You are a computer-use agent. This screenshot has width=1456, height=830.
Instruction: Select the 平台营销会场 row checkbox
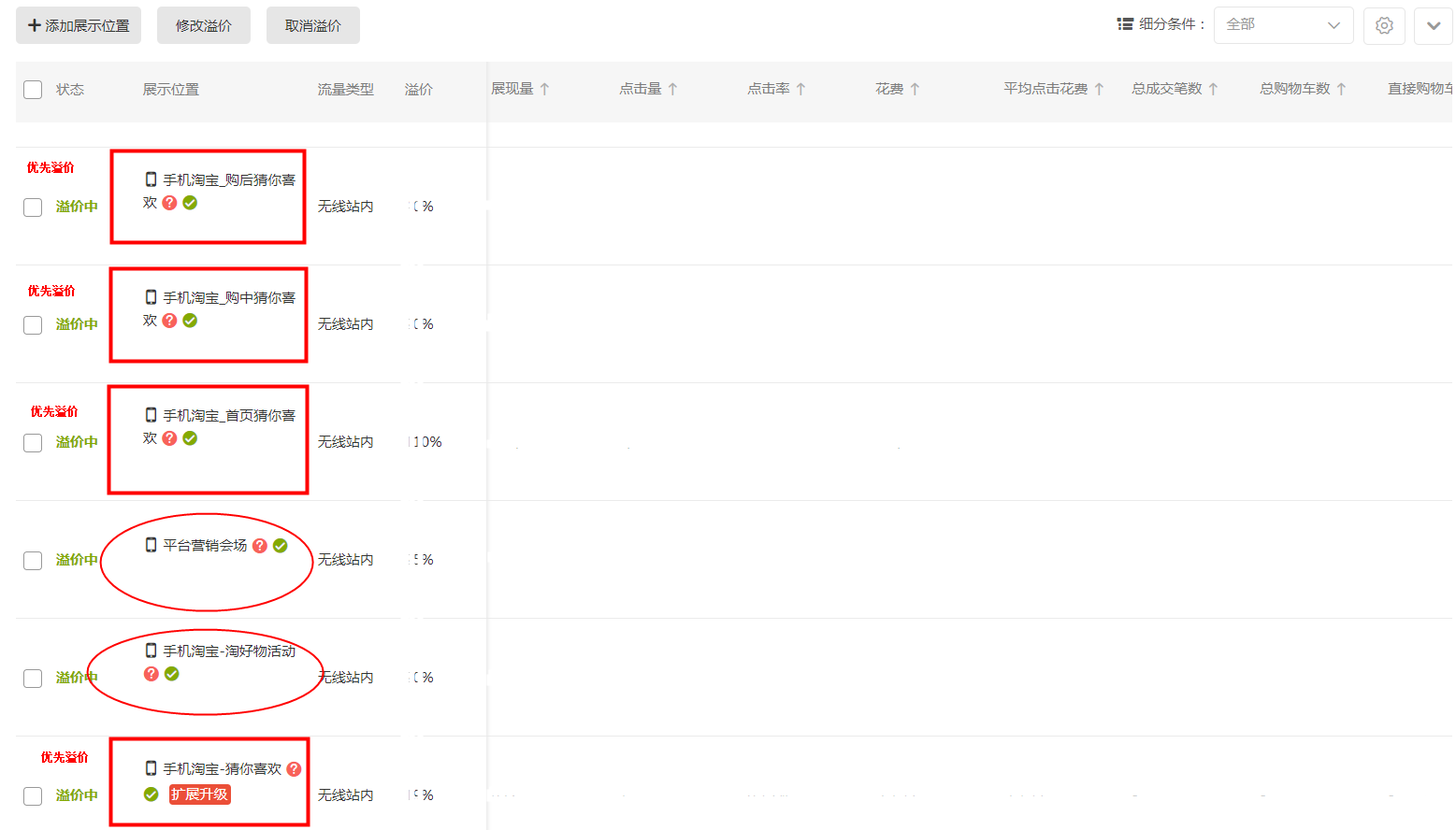coord(33,561)
